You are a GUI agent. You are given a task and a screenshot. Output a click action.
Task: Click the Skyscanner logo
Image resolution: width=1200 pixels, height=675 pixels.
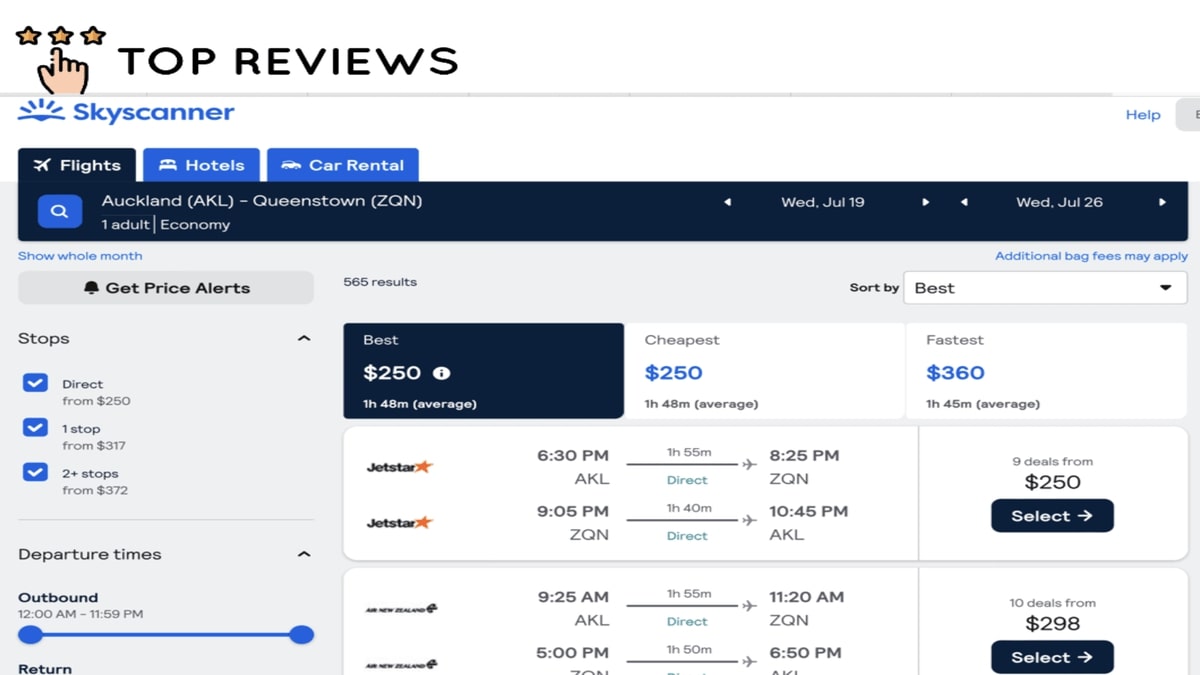[126, 112]
